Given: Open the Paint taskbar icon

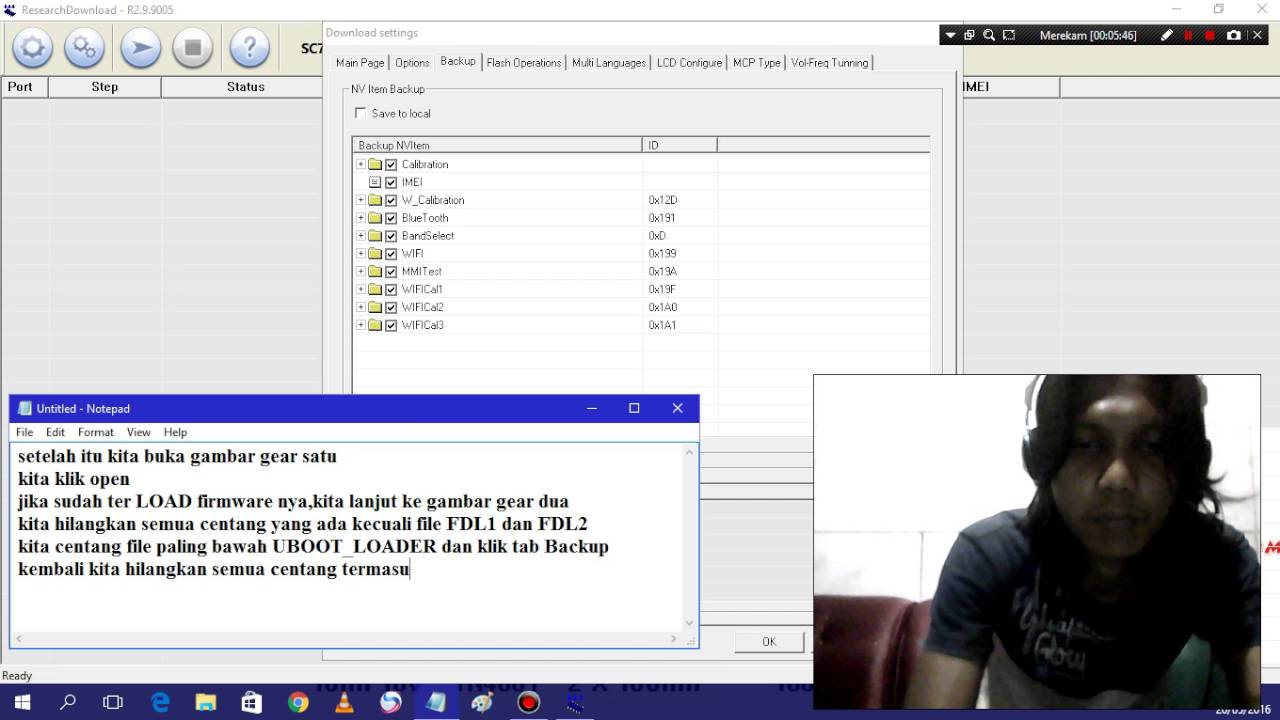Looking at the screenshot, I should click(482, 703).
